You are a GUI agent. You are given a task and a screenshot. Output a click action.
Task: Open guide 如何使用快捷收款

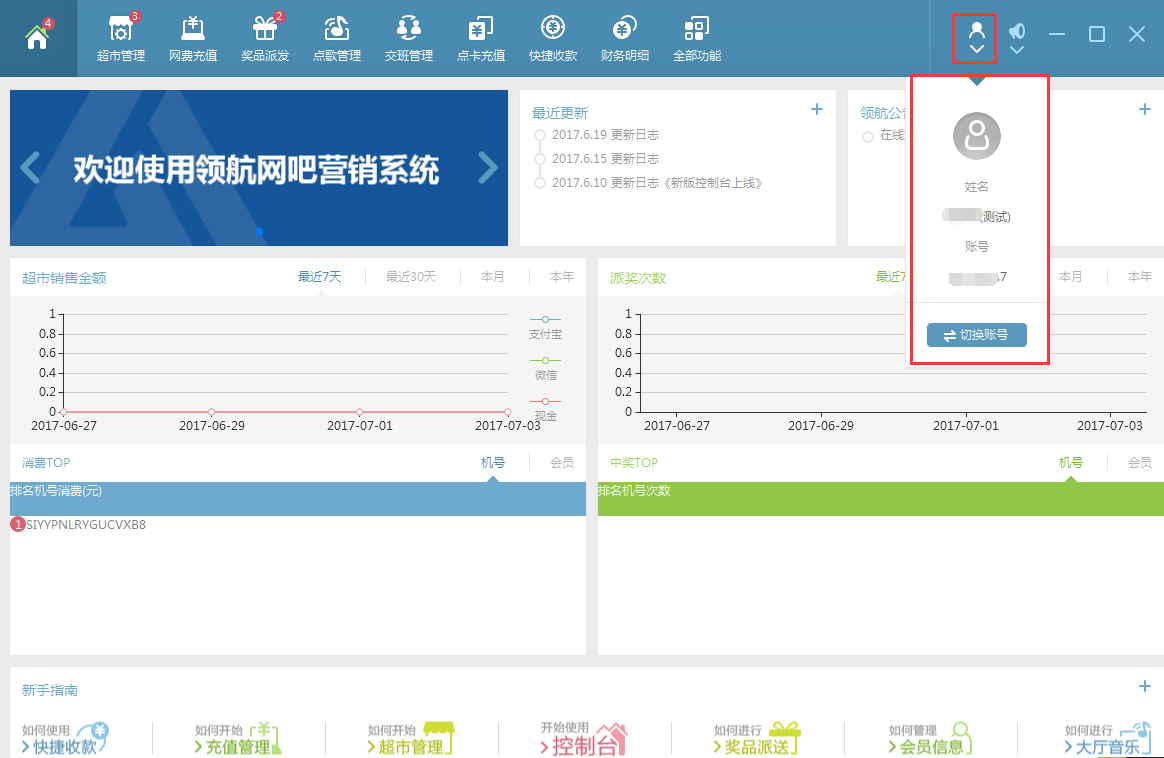click(x=65, y=738)
